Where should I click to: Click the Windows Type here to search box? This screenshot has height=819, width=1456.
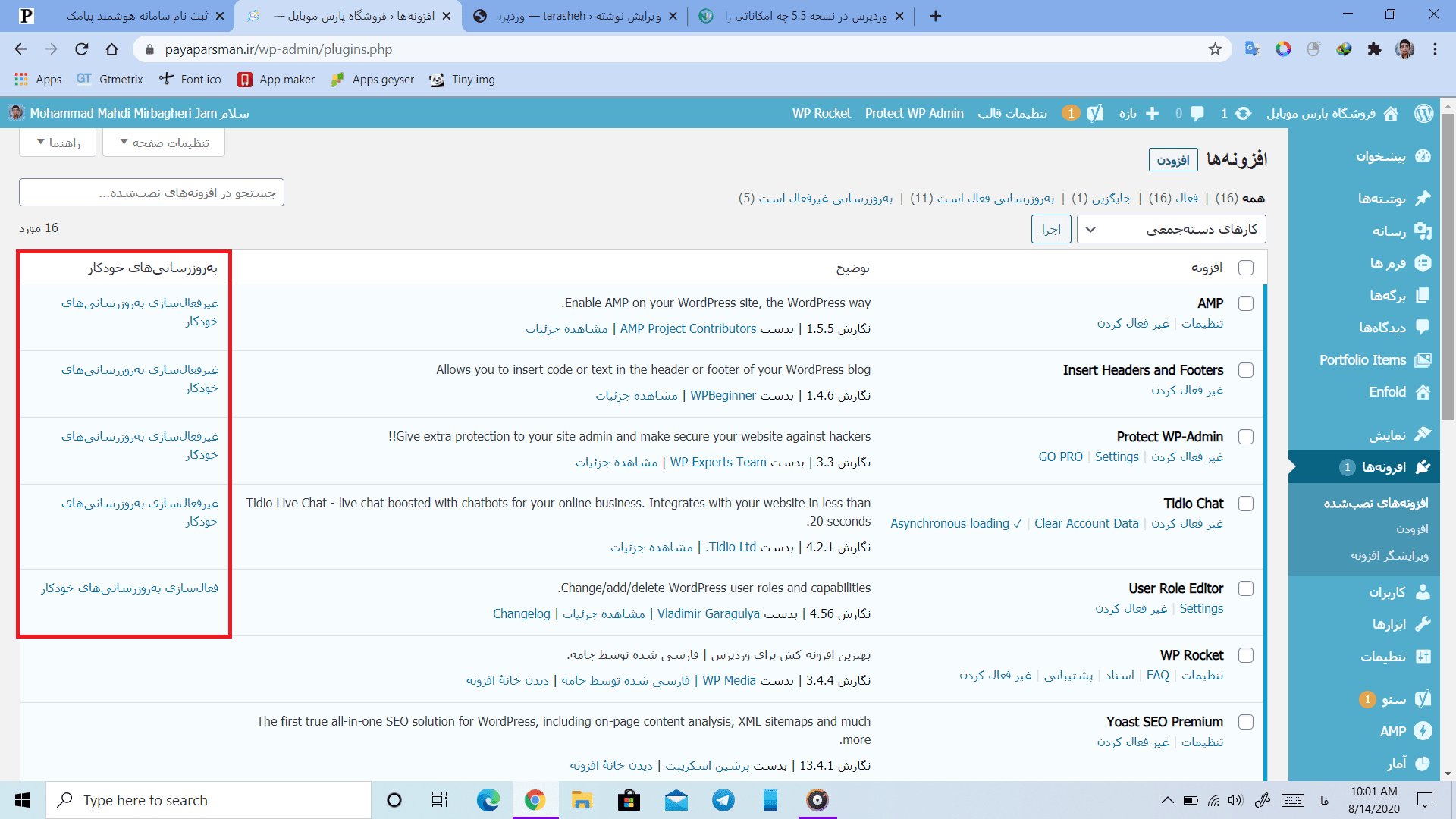(x=209, y=800)
